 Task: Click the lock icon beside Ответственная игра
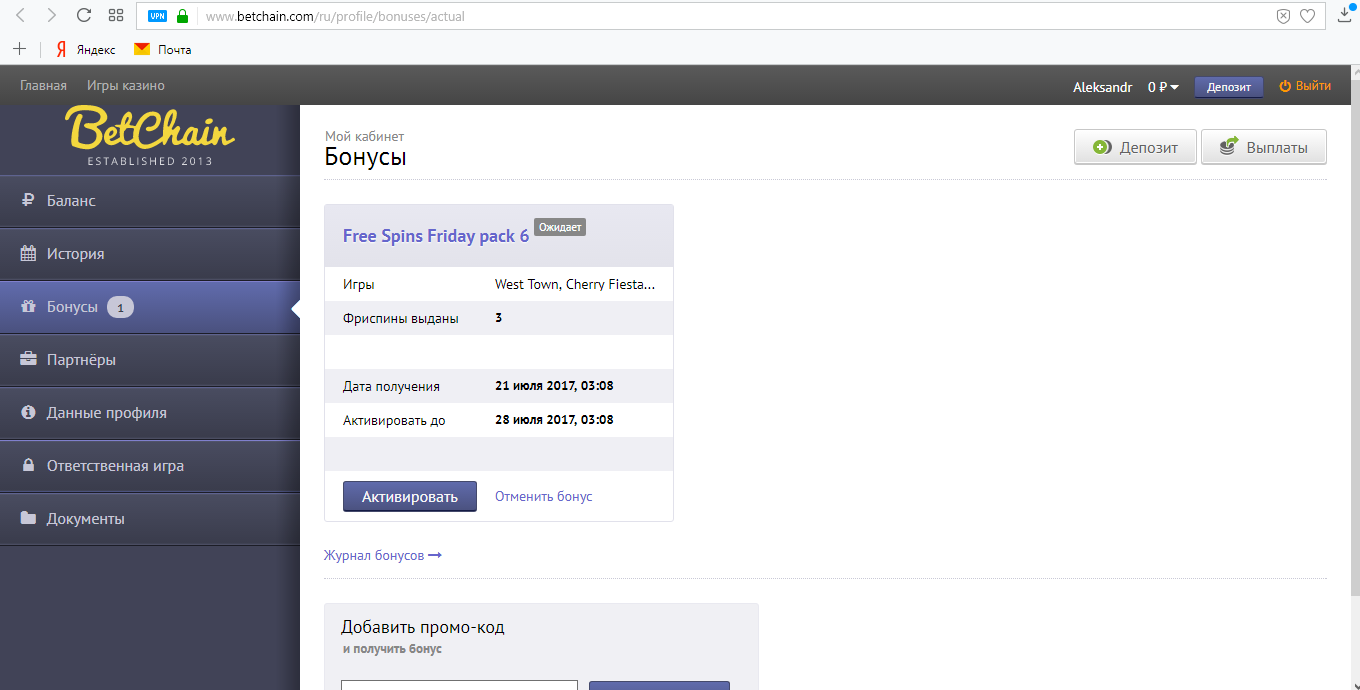(x=28, y=466)
